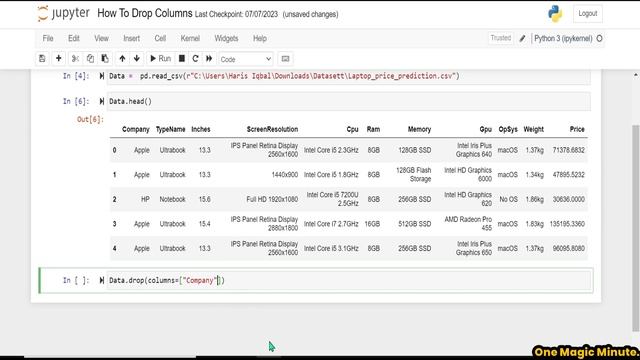Open the Widgets menu
This screenshot has width=640, height=360.
[x=226, y=38]
